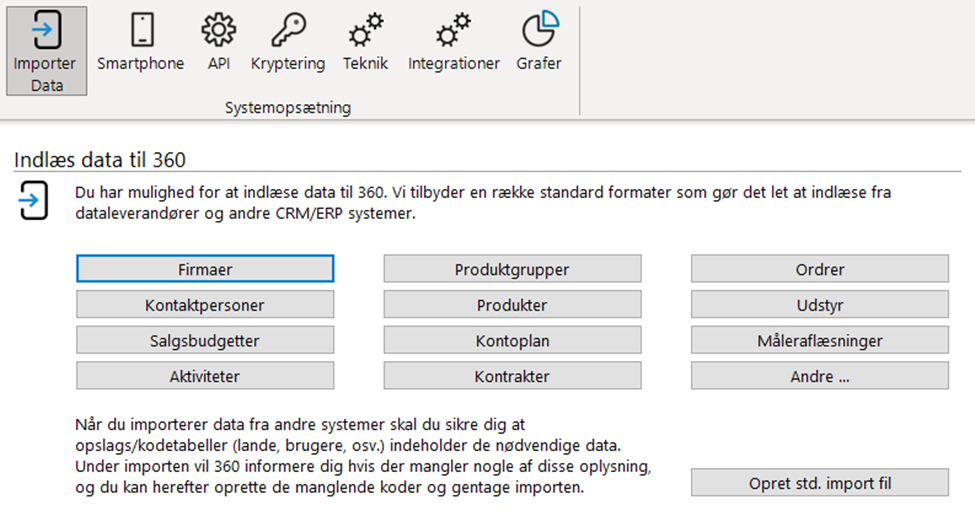Select the Smartphone setup icon

[x=142, y=29]
